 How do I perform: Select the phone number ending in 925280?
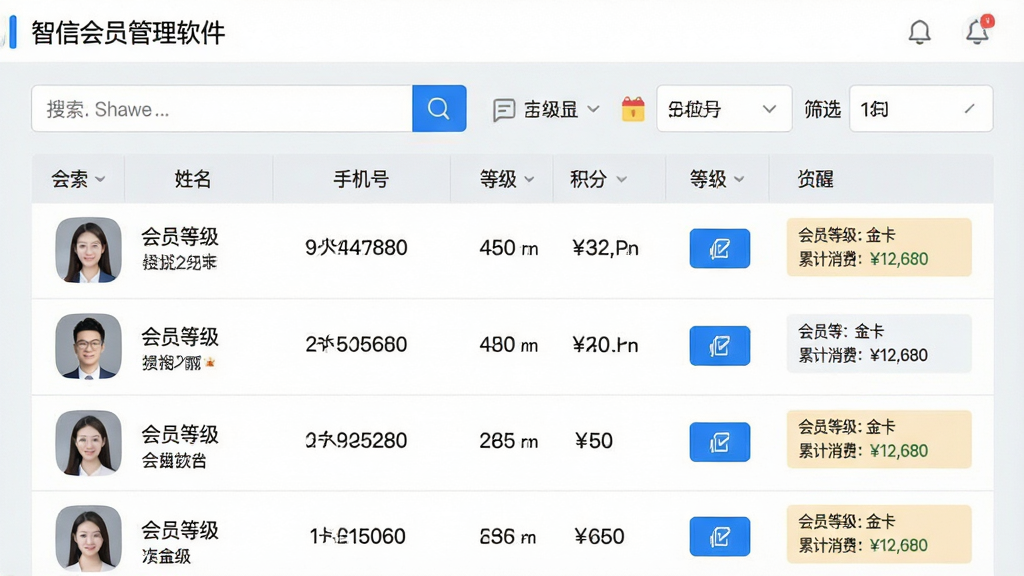(x=356, y=441)
